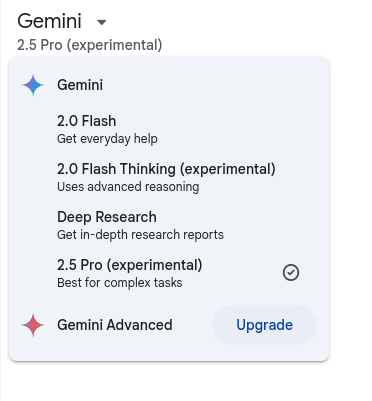Choose 2.0 Flash Thinking (experimental)
Screen dimensions: 372x401
169,177
